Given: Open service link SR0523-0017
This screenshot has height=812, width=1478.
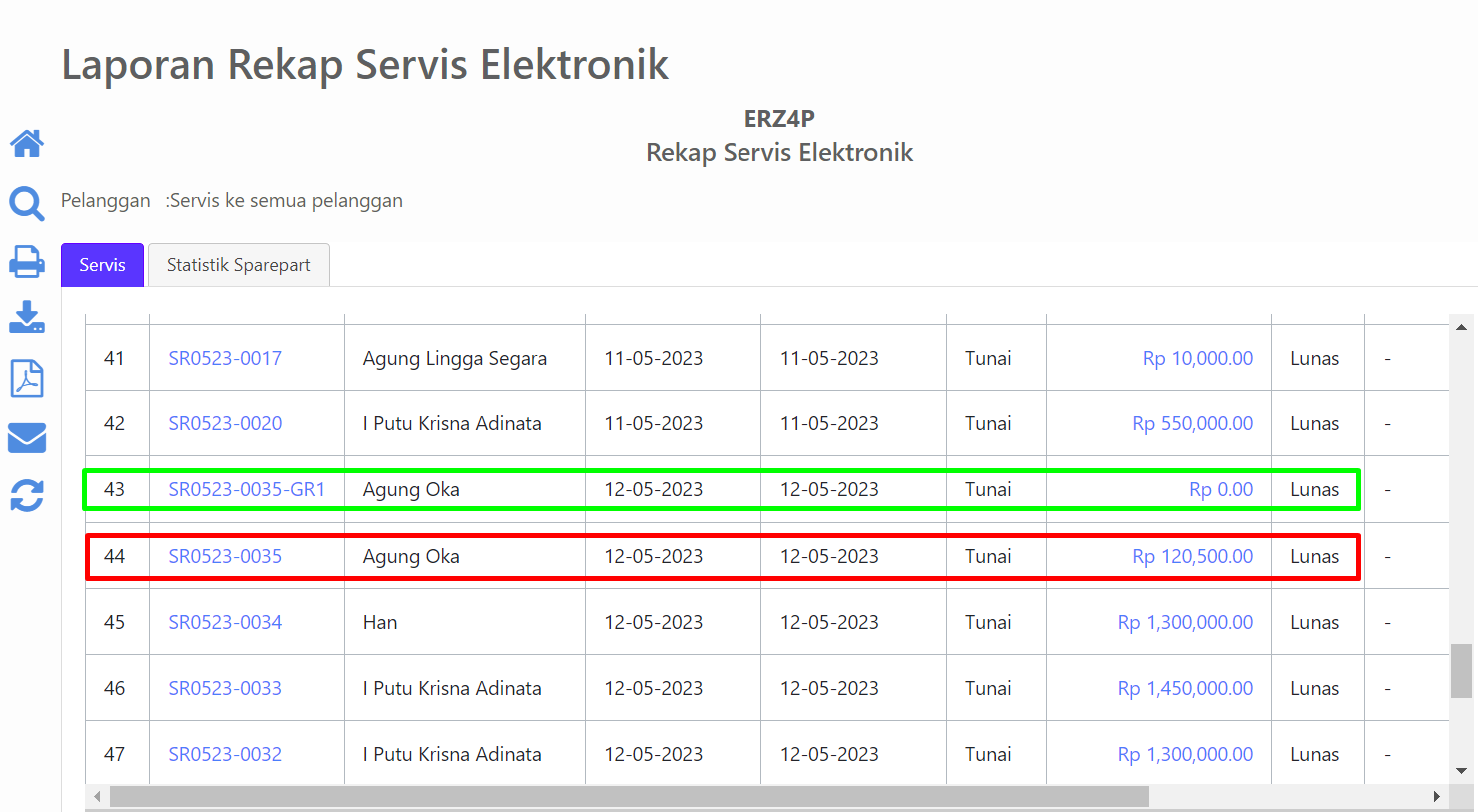Looking at the screenshot, I should [x=225, y=358].
